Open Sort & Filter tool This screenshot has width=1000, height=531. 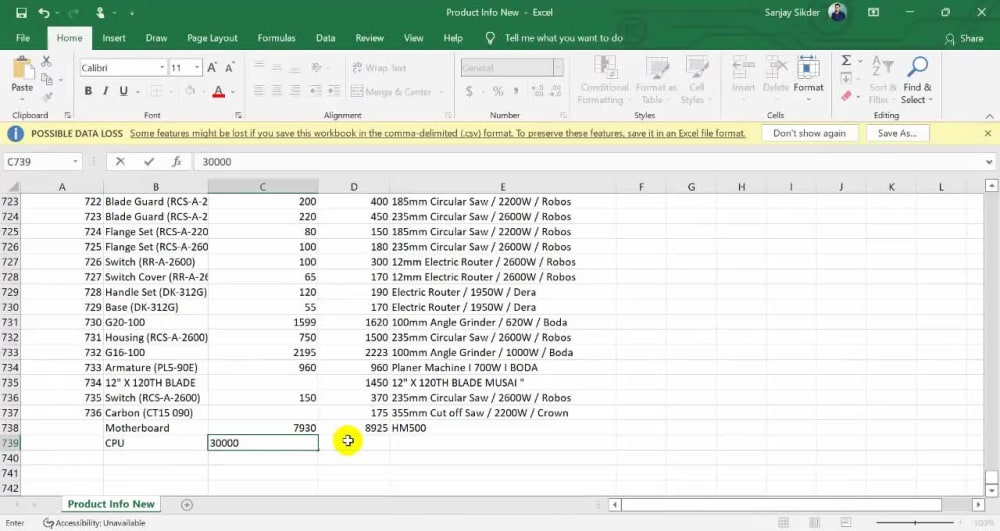point(883,81)
